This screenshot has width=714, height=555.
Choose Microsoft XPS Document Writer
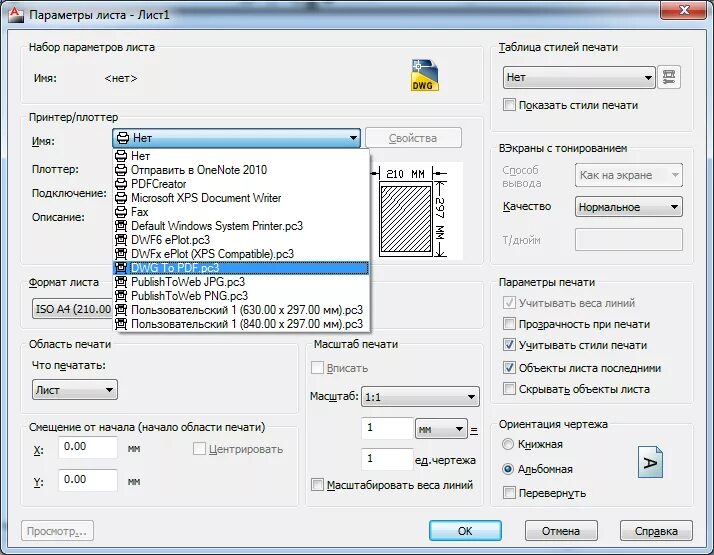click(x=241, y=198)
